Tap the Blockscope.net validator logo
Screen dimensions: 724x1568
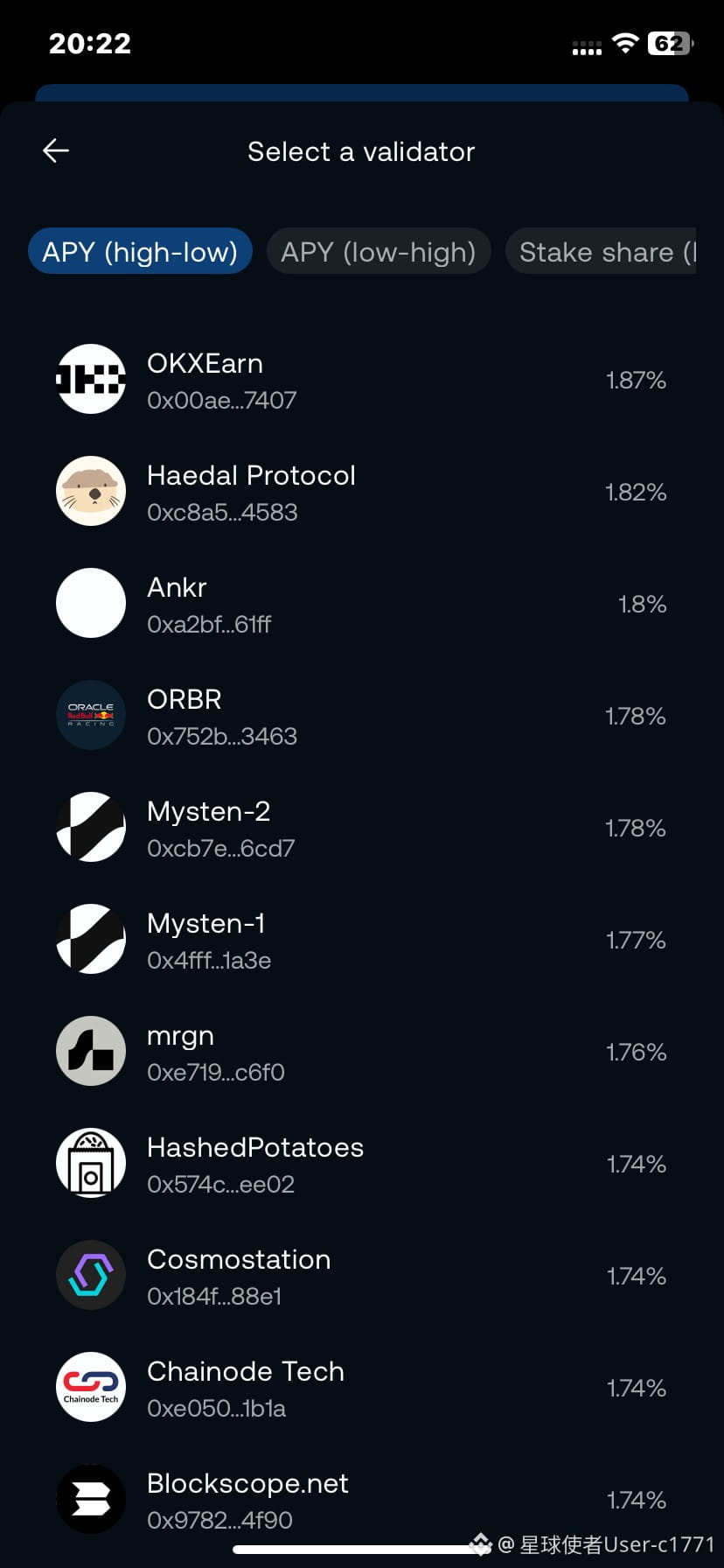(91, 1499)
